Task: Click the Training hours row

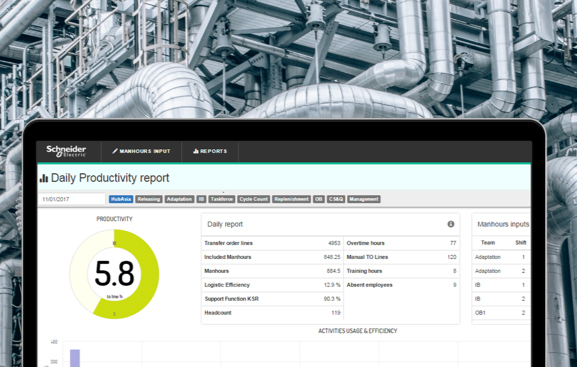Action: tap(401, 271)
